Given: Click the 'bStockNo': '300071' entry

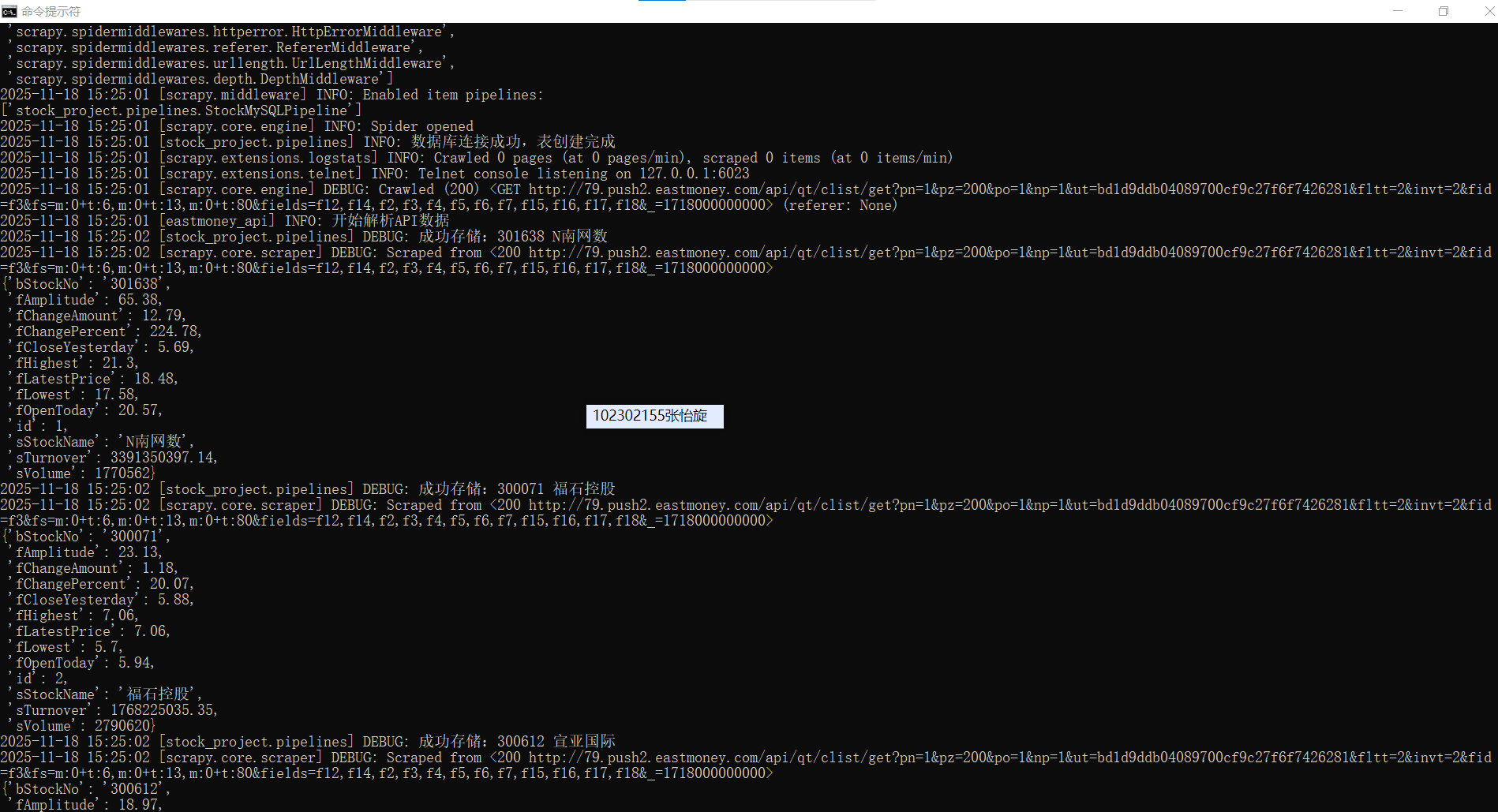Looking at the screenshot, I should point(85,537).
